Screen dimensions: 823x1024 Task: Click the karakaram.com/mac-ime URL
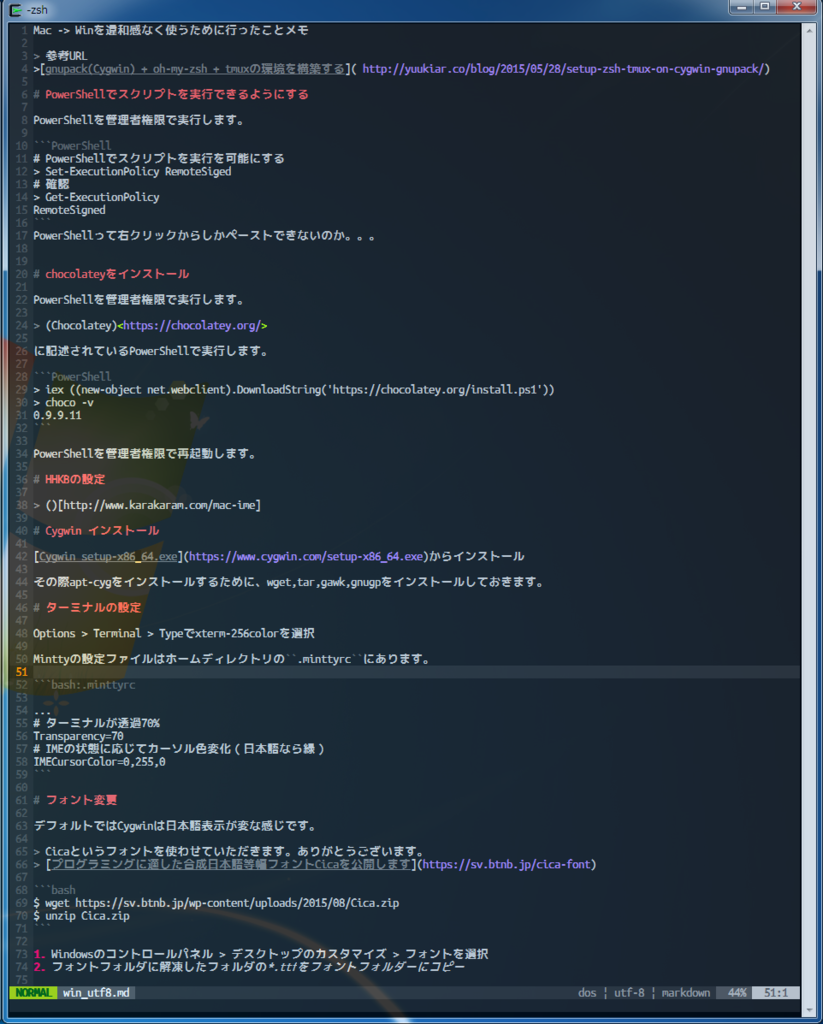pyautogui.click(x=159, y=505)
